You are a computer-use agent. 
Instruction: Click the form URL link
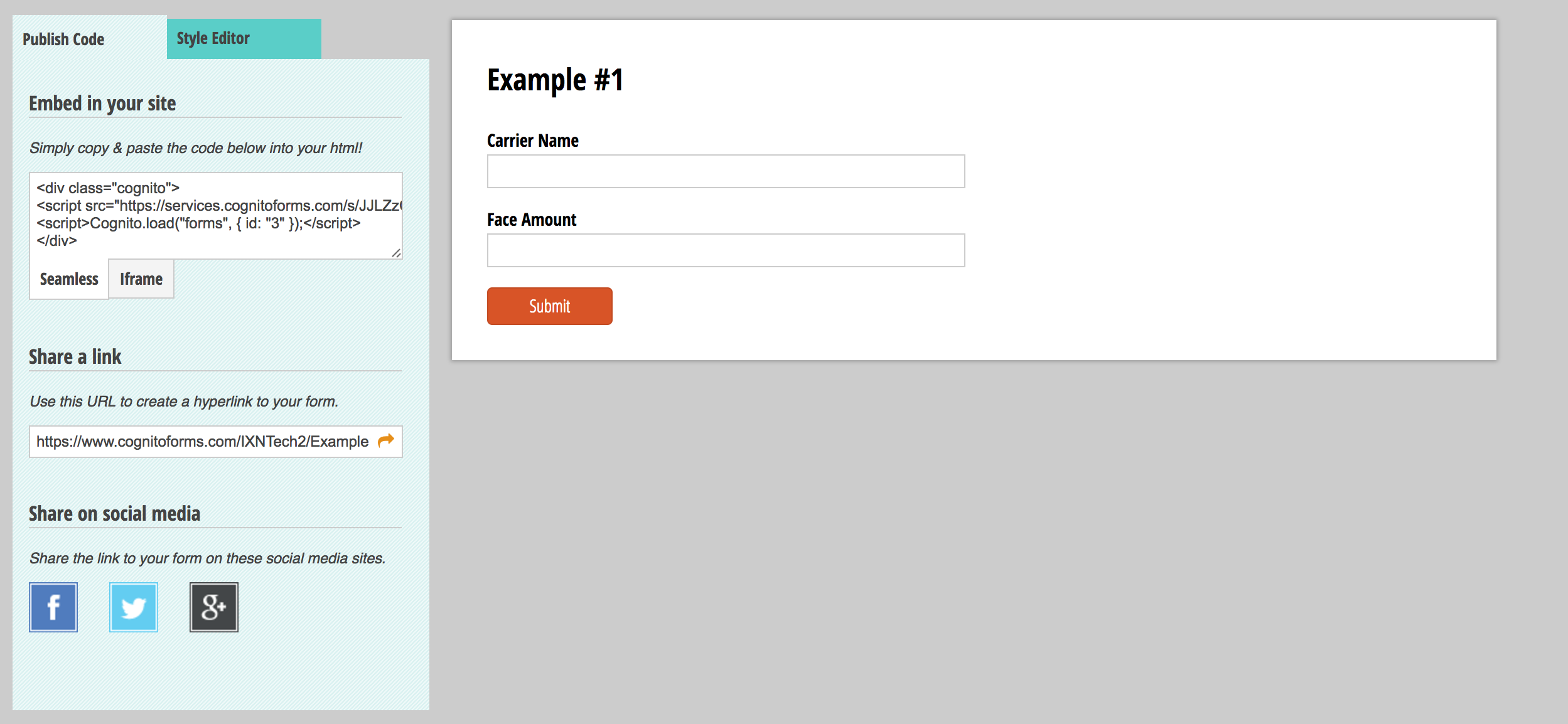[390, 441]
